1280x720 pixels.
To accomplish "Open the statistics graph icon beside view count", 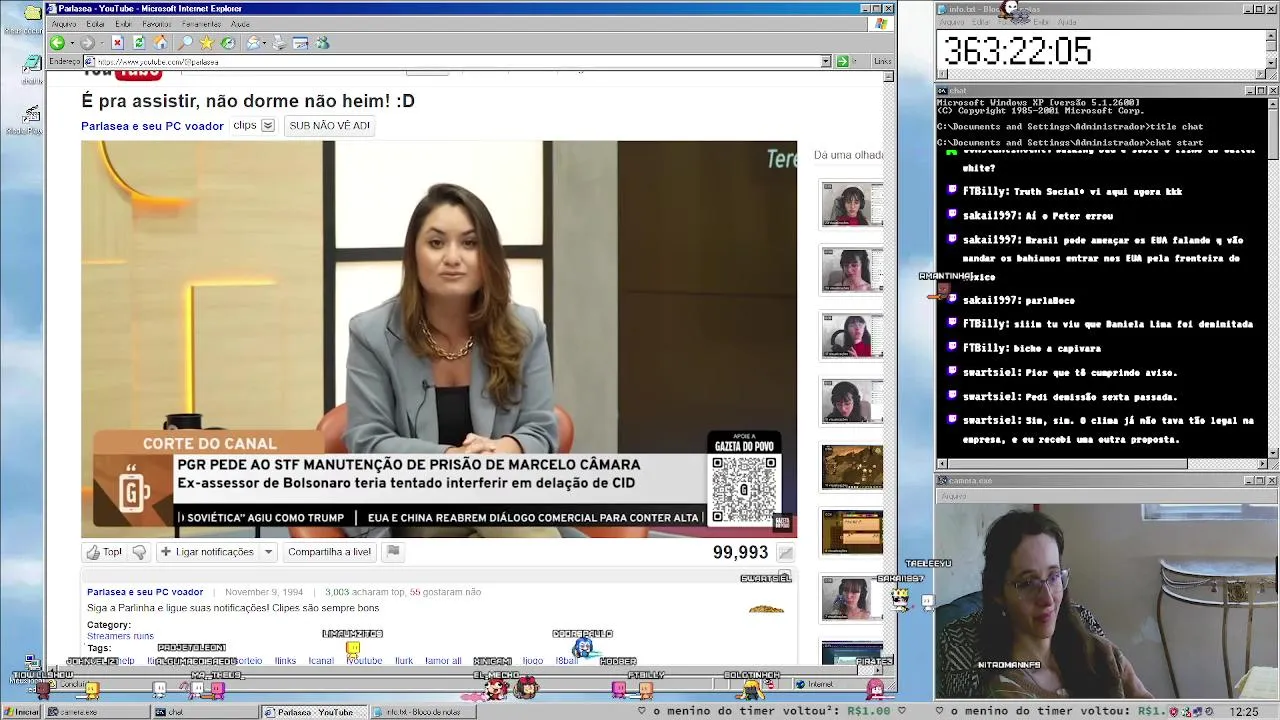I will (786, 553).
